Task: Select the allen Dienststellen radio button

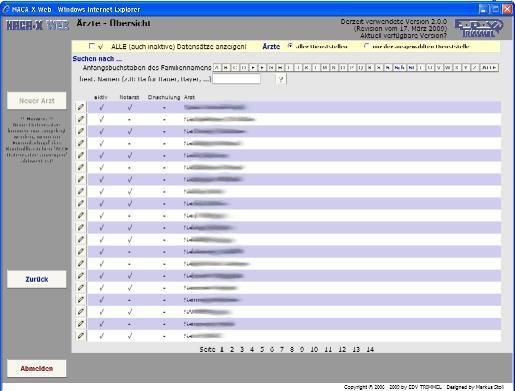Action: coord(290,46)
